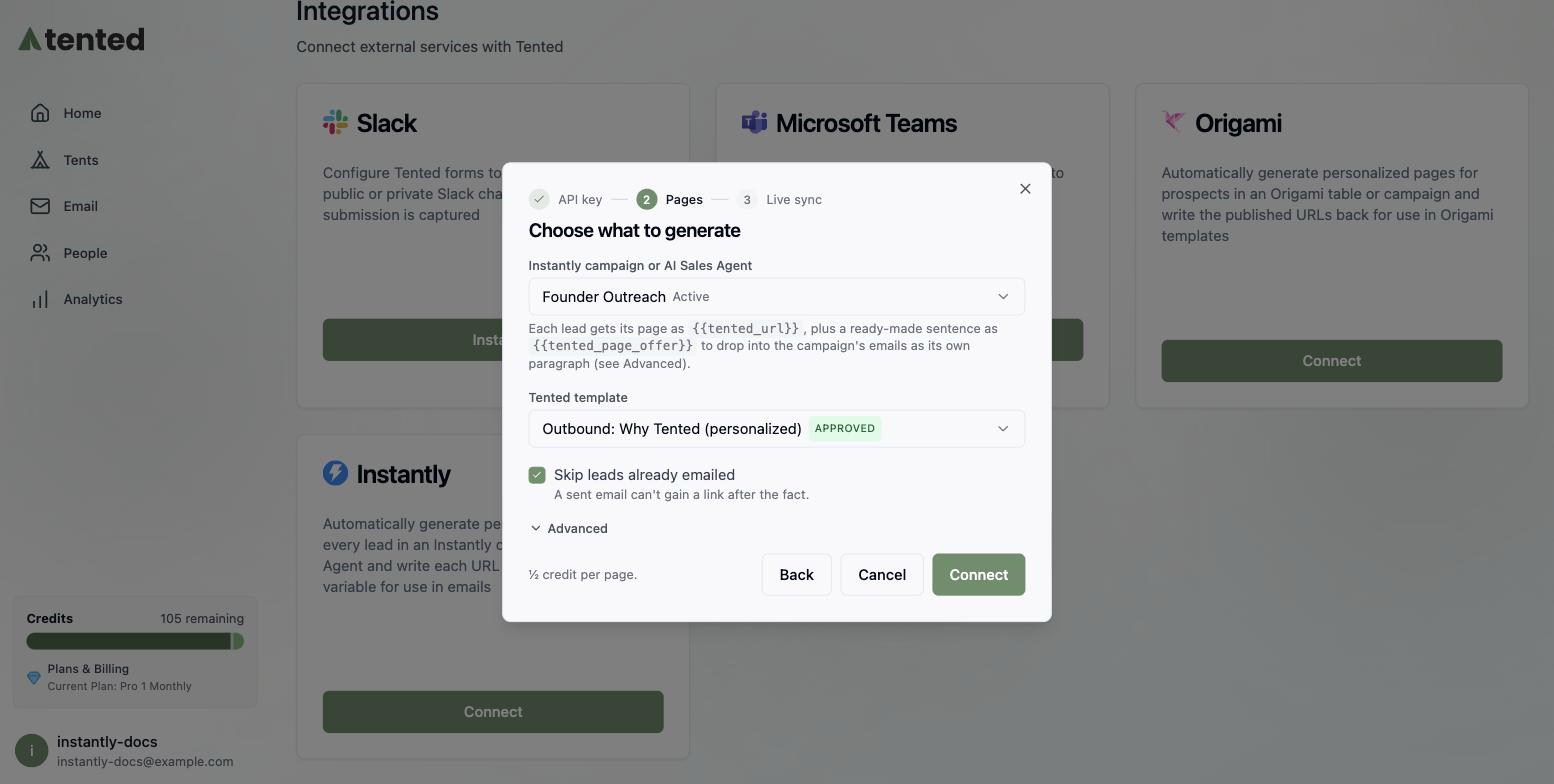Click the instantly-docs user avatar
This screenshot has width=1554, height=784.
(x=31, y=751)
